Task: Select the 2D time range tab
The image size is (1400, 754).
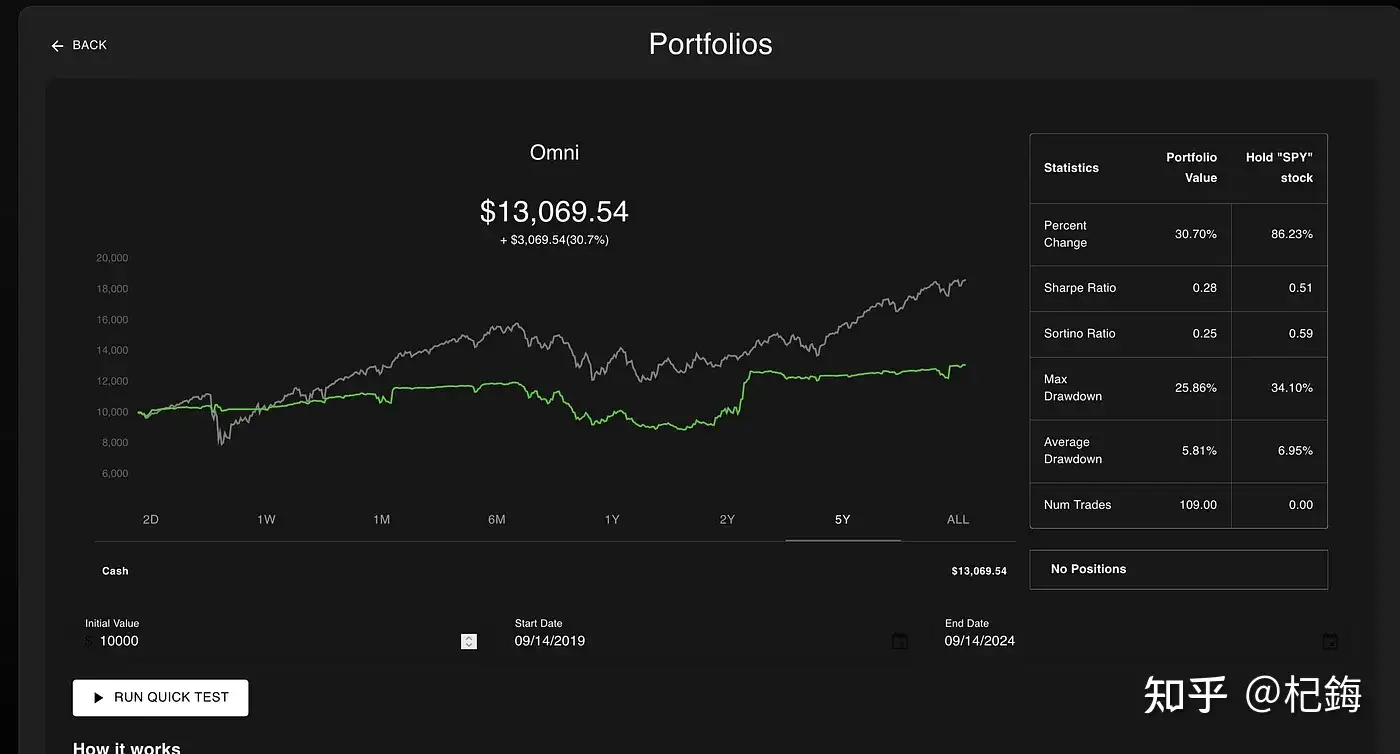Action: point(151,519)
